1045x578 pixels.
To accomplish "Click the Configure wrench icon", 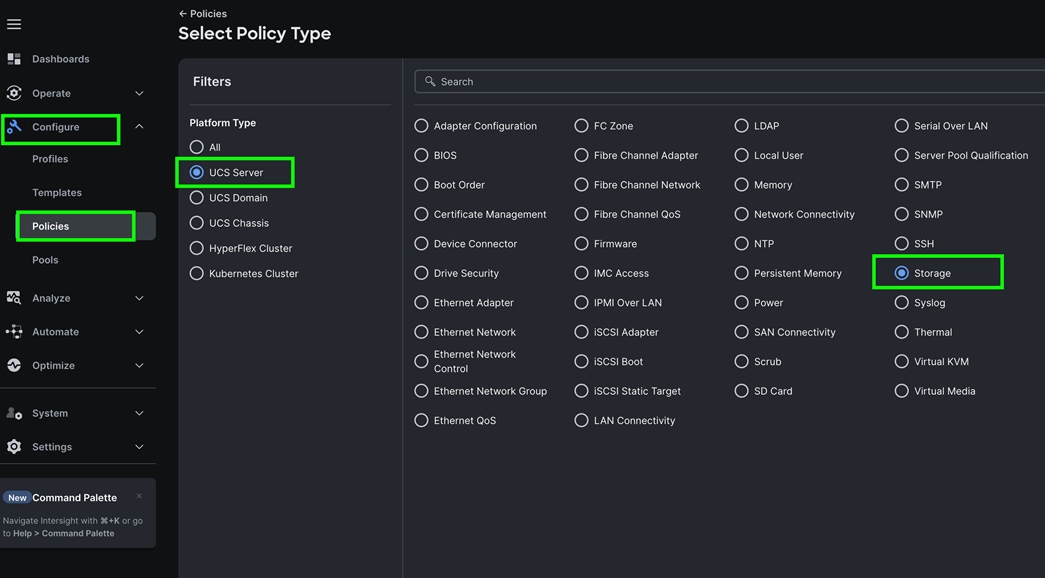I will (x=14, y=127).
